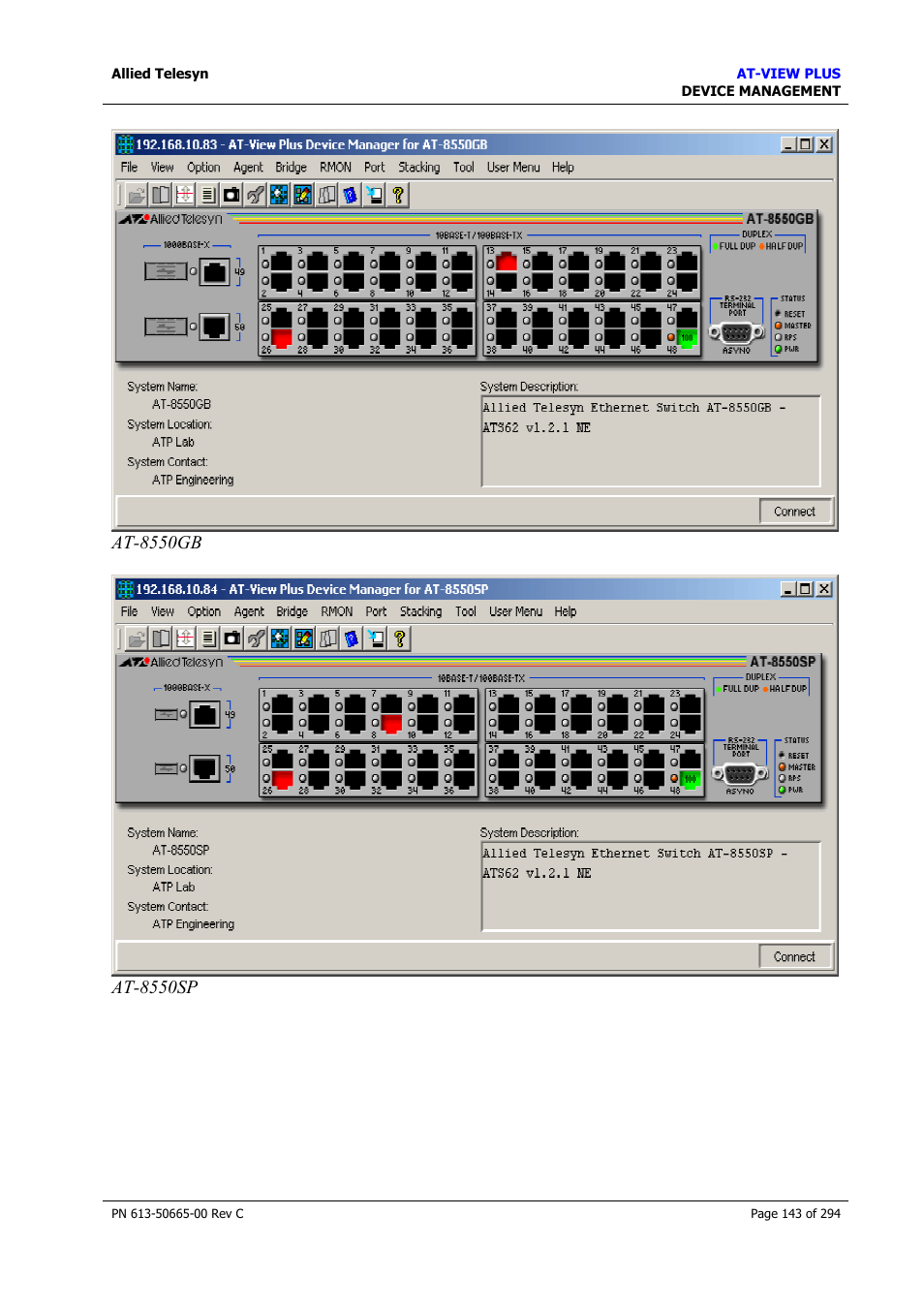924x1309 pixels.
Task: Select green port 48 on AT-8550SP switch
Action: pos(691,780)
